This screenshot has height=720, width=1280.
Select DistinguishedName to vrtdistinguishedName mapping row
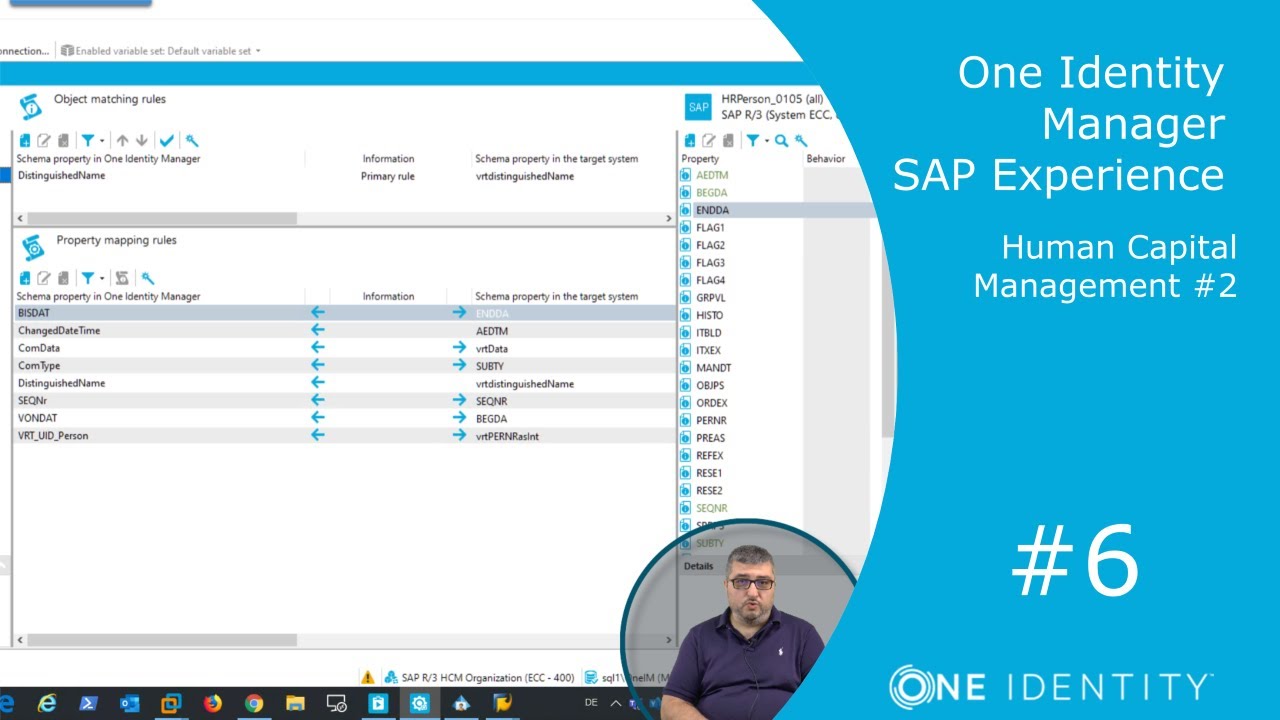point(343,383)
